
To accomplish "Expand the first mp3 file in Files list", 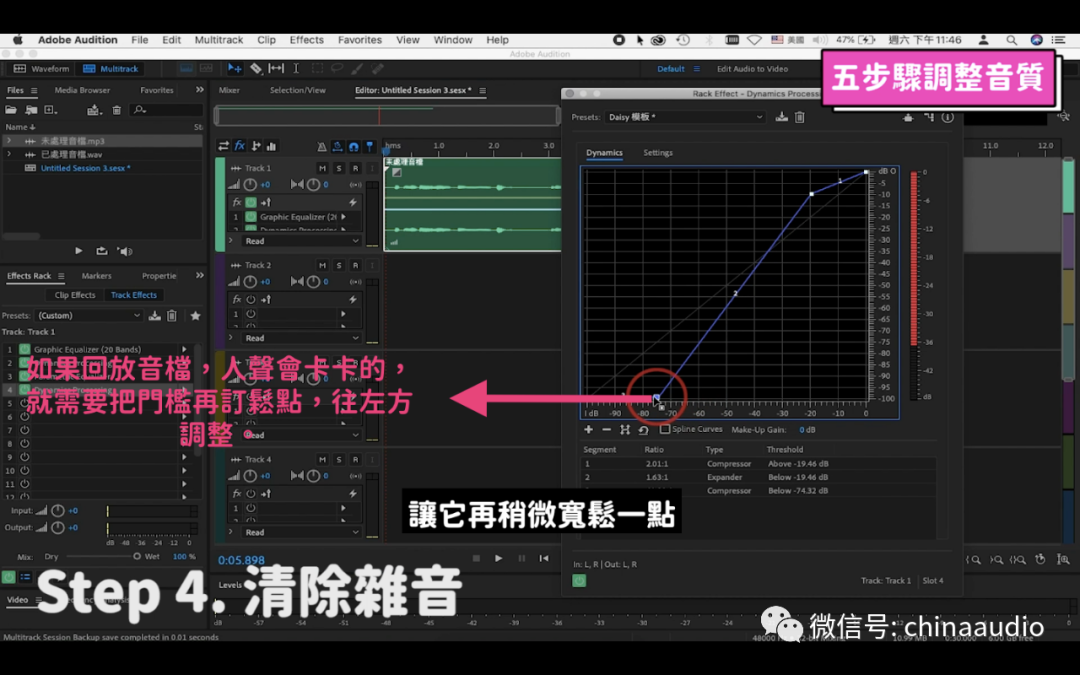I will 9,141.
